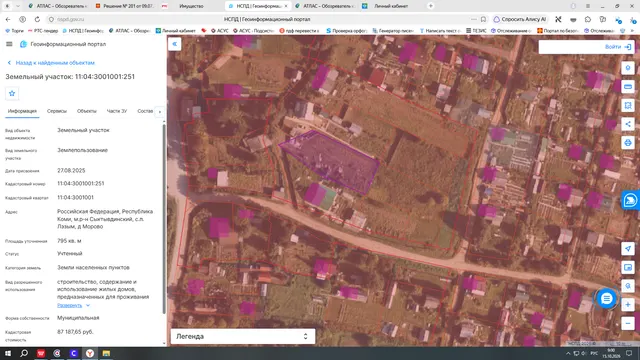640x360 pixels.
Task: Open the ТЕЗИС bookmark
Action: click(x=476, y=31)
